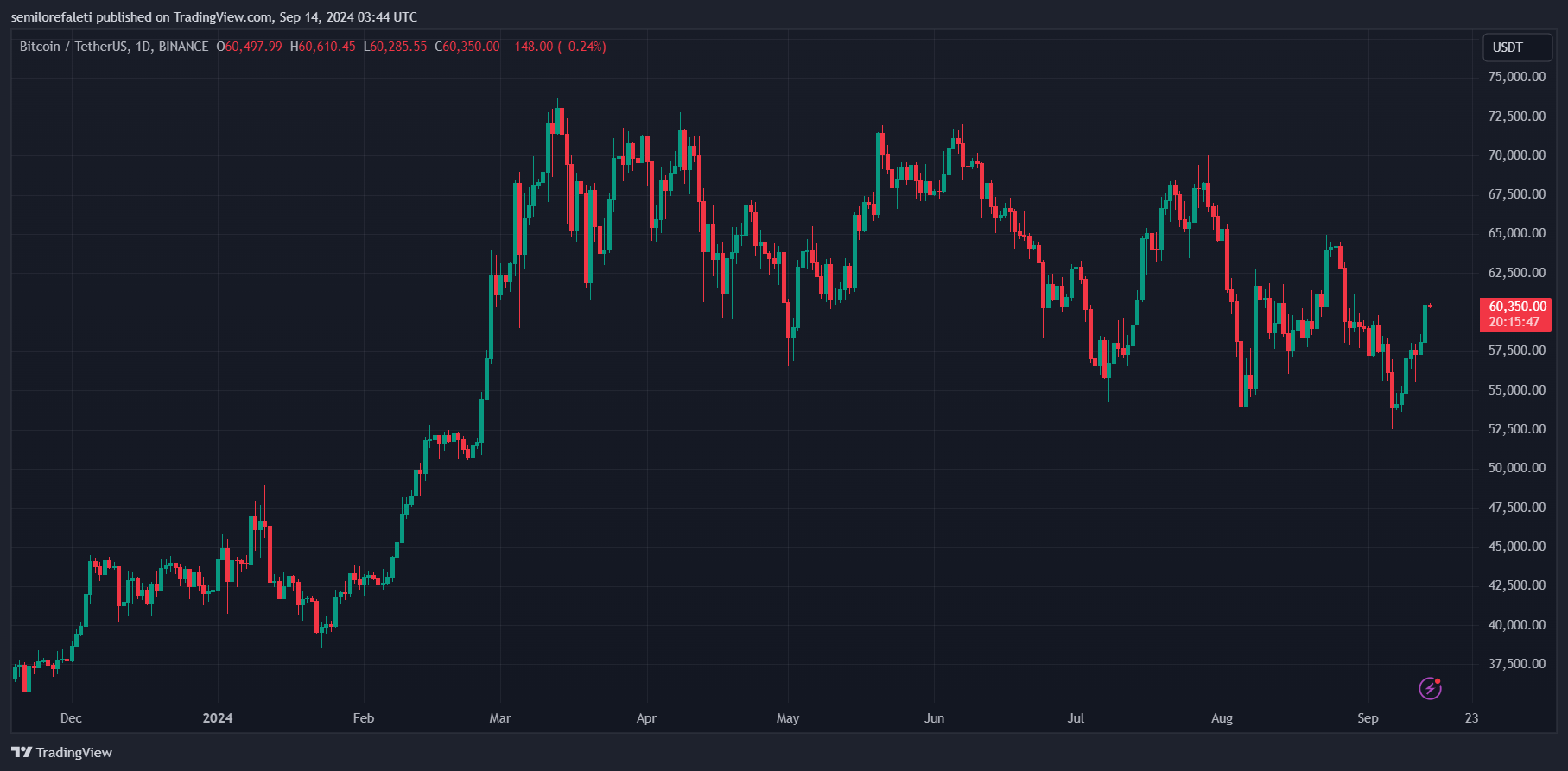Click the Jul label on time axis
1568x771 pixels.
pyautogui.click(x=1076, y=718)
